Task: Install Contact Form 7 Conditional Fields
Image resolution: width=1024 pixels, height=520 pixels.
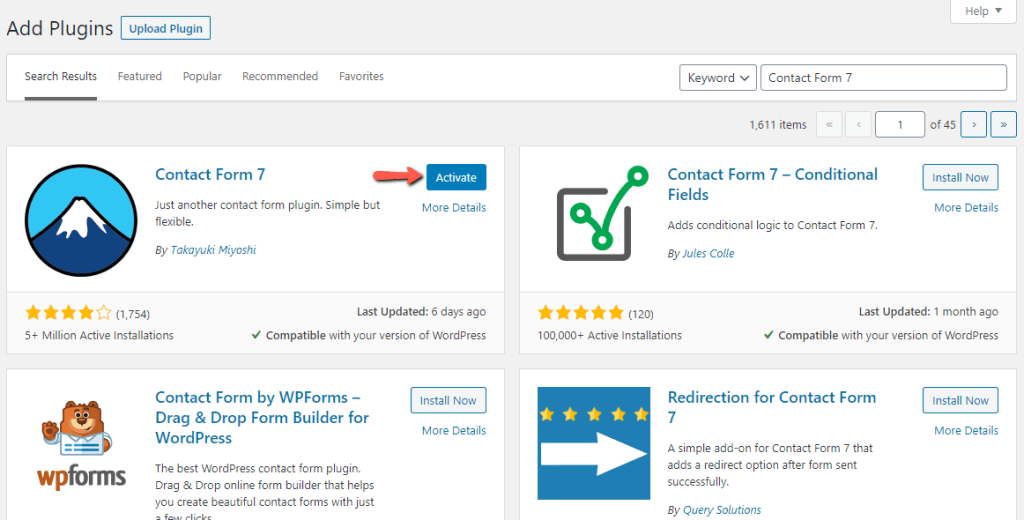Action: point(960,177)
